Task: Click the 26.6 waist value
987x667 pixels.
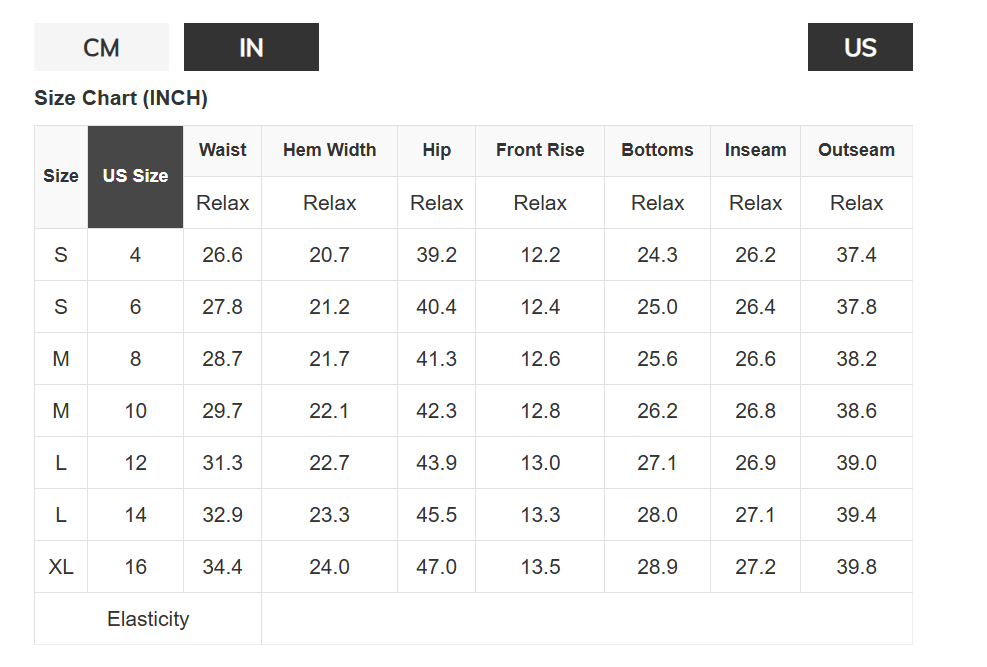Action: point(222,255)
